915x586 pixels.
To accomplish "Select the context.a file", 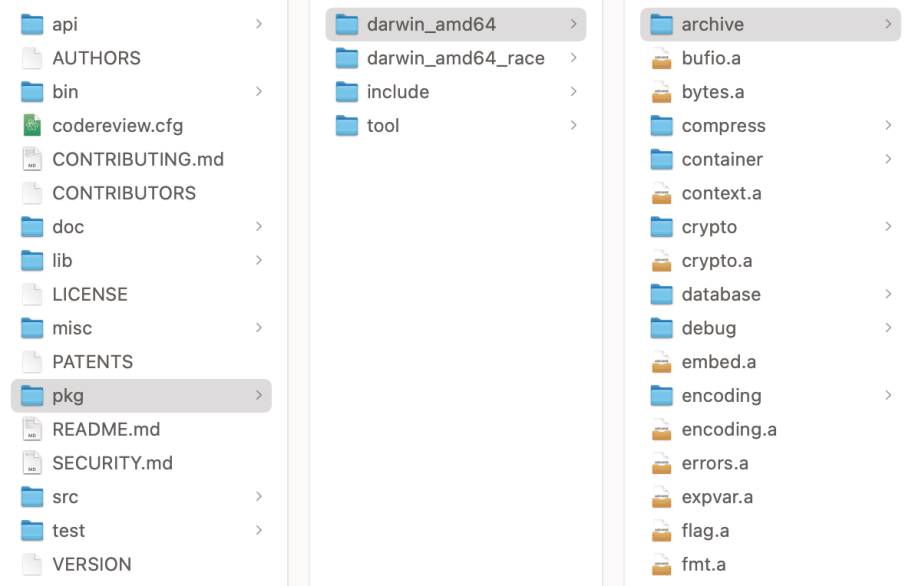I will 770,193.
